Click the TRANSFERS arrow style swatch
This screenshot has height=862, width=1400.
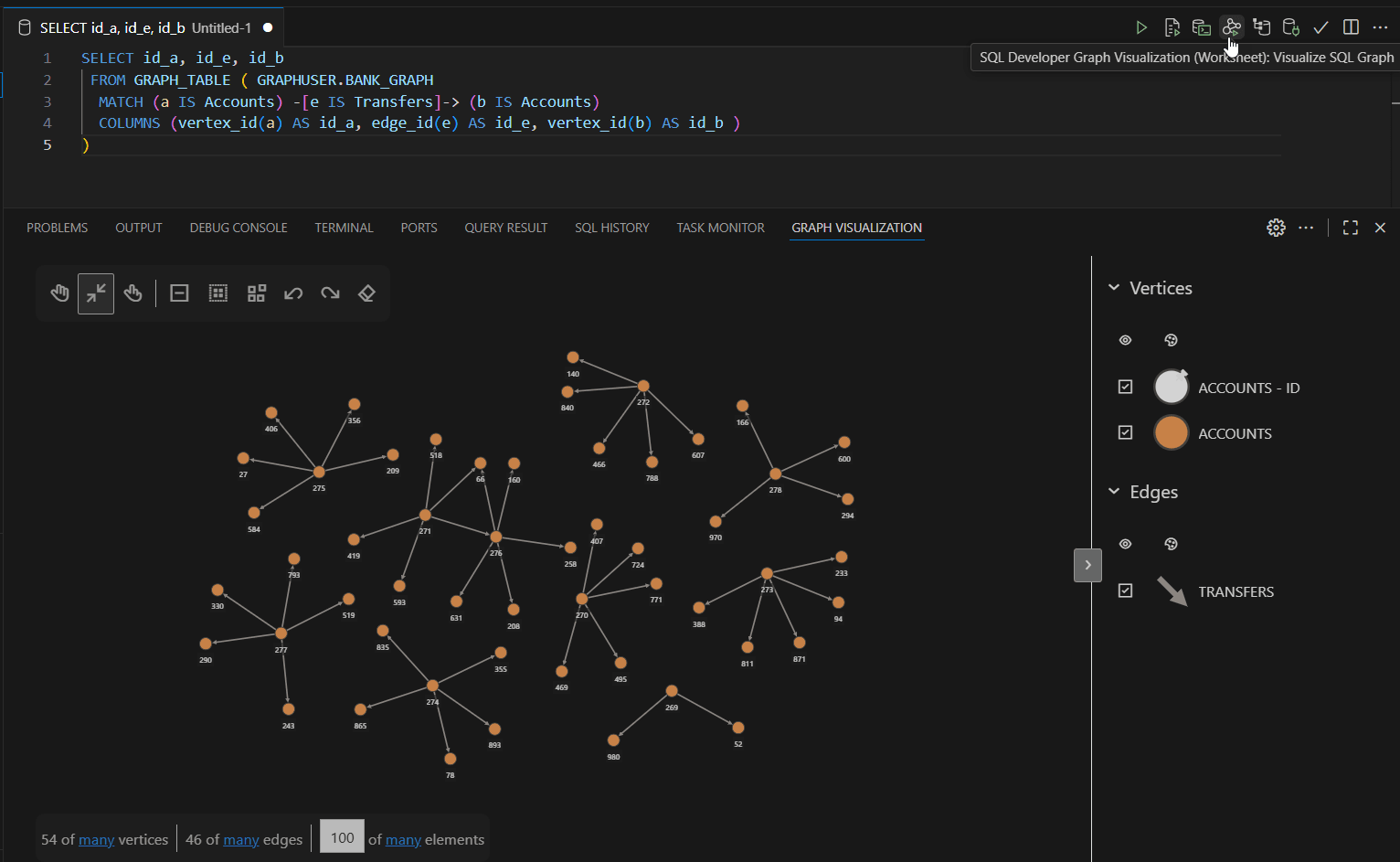click(x=1172, y=591)
